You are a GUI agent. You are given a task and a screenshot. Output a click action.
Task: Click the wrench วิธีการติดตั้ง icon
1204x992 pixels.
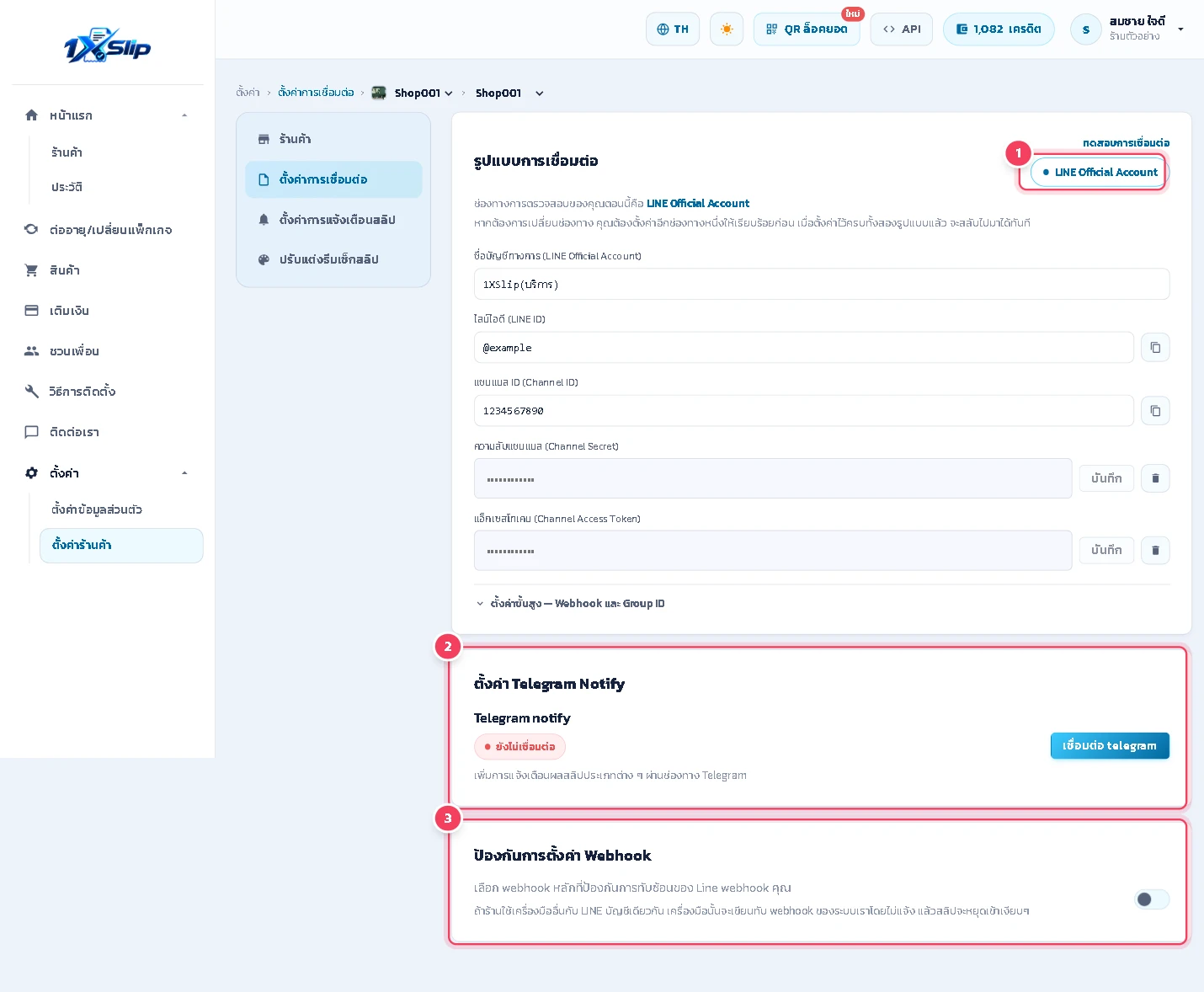[32, 392]
